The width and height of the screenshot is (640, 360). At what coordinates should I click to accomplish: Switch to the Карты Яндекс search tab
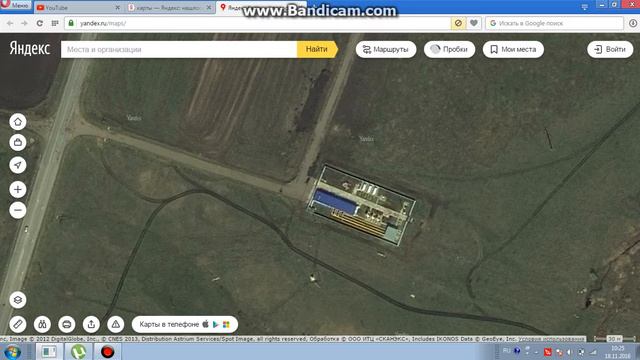(169, 7)
